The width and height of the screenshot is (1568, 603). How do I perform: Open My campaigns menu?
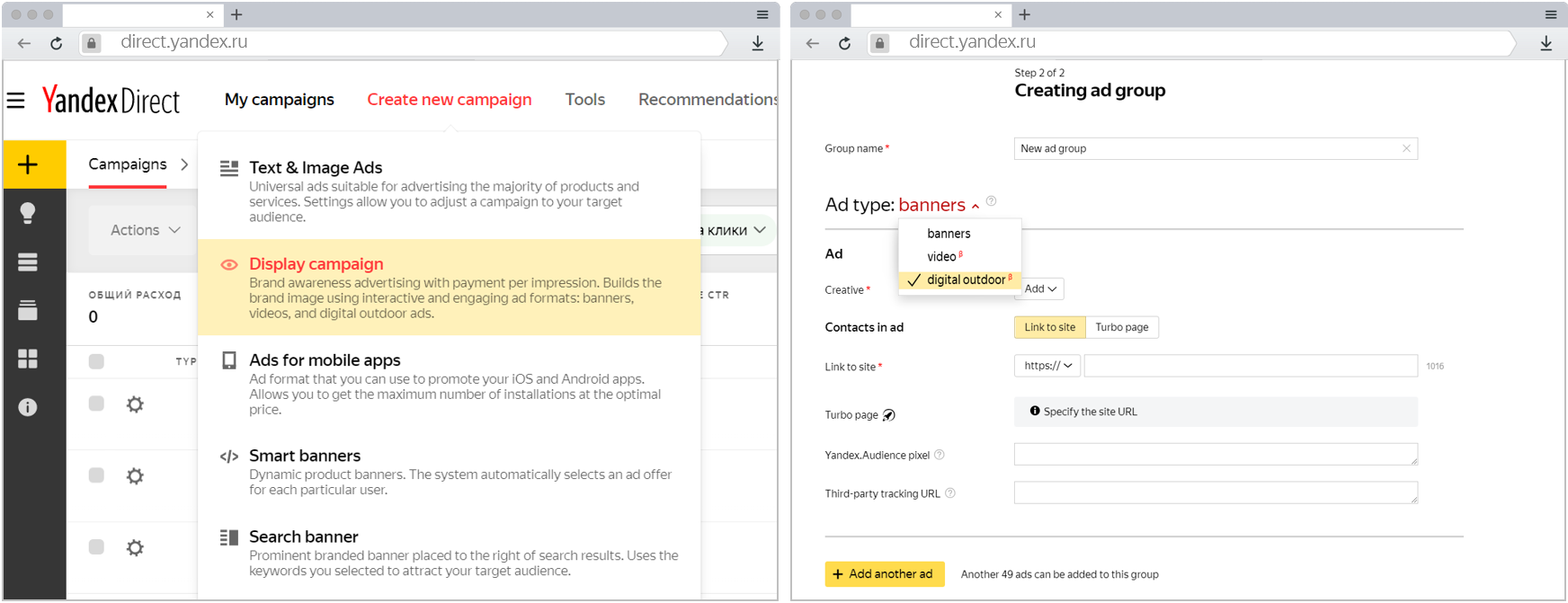pyautogui.click(x=280, y=100)
